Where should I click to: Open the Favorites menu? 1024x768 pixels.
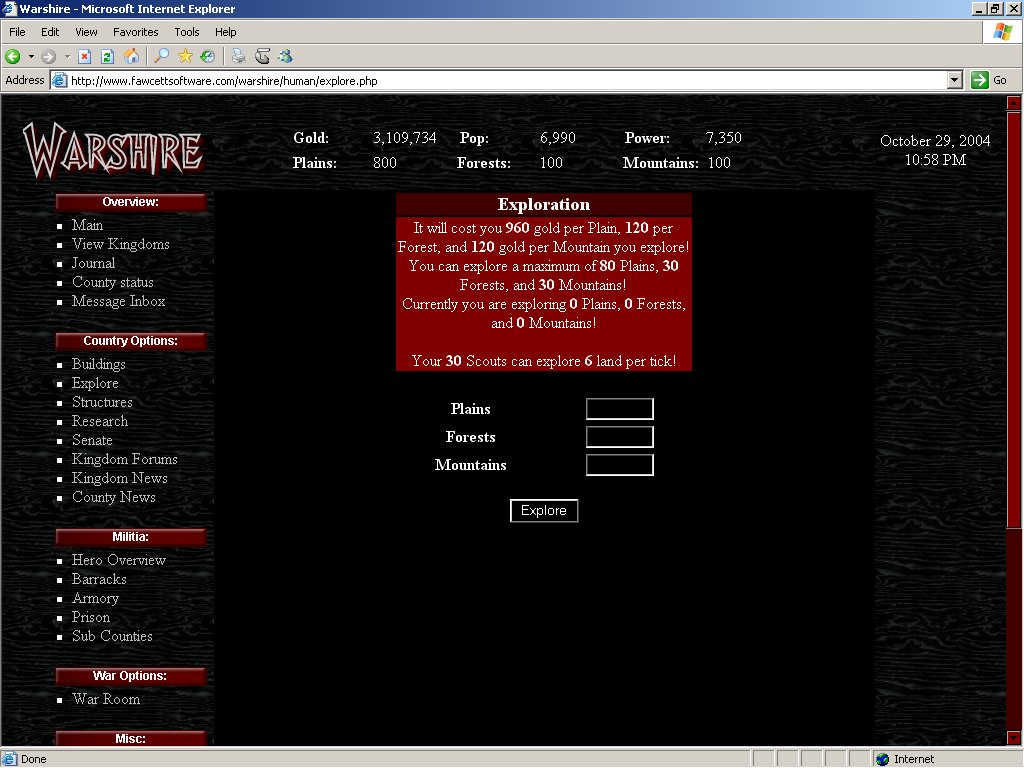135,32
